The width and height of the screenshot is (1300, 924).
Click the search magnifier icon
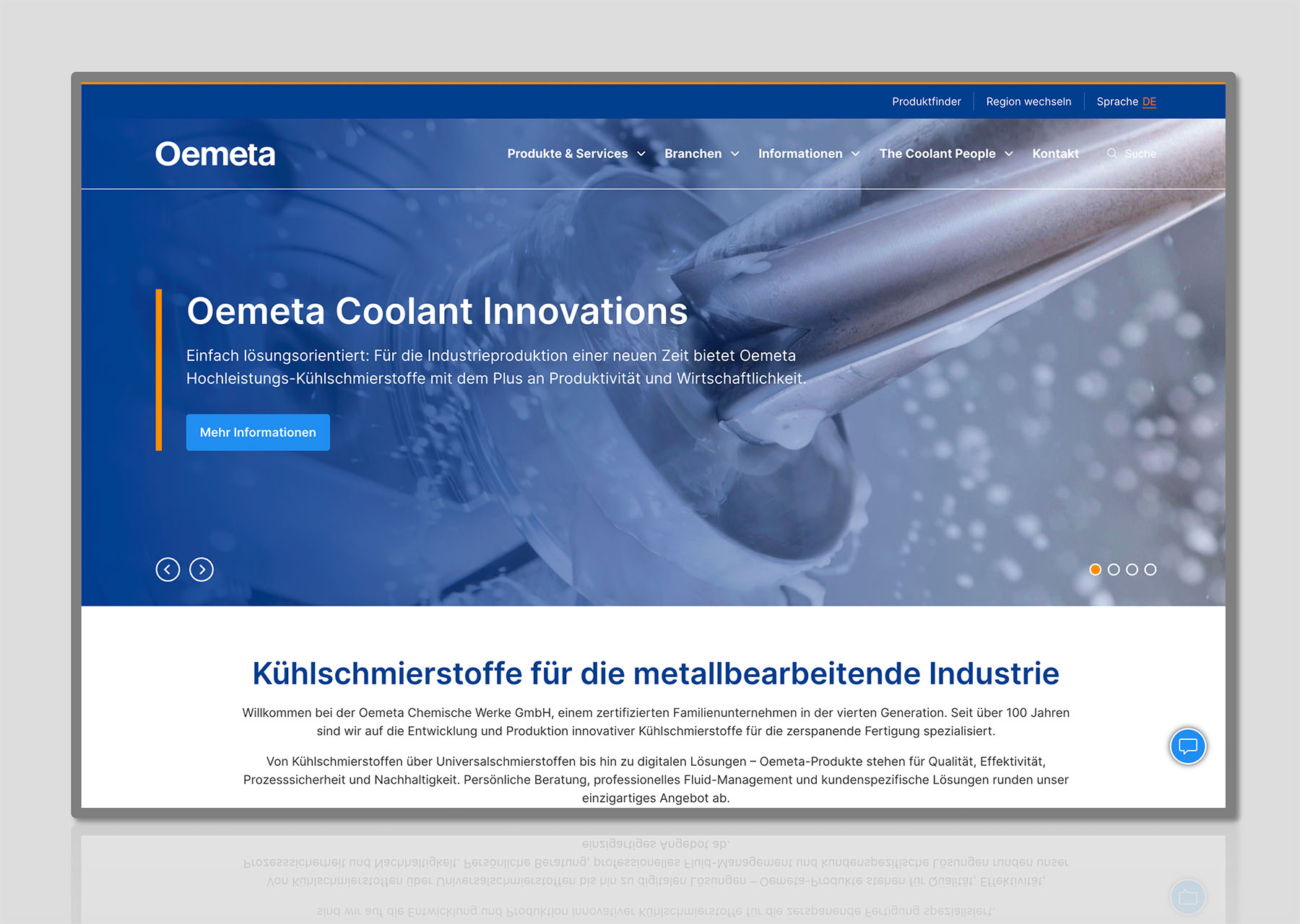[1112, 153]
